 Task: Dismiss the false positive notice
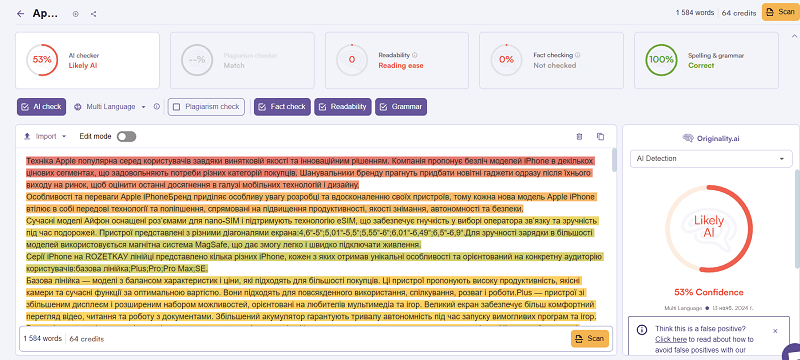pos(776,331)
